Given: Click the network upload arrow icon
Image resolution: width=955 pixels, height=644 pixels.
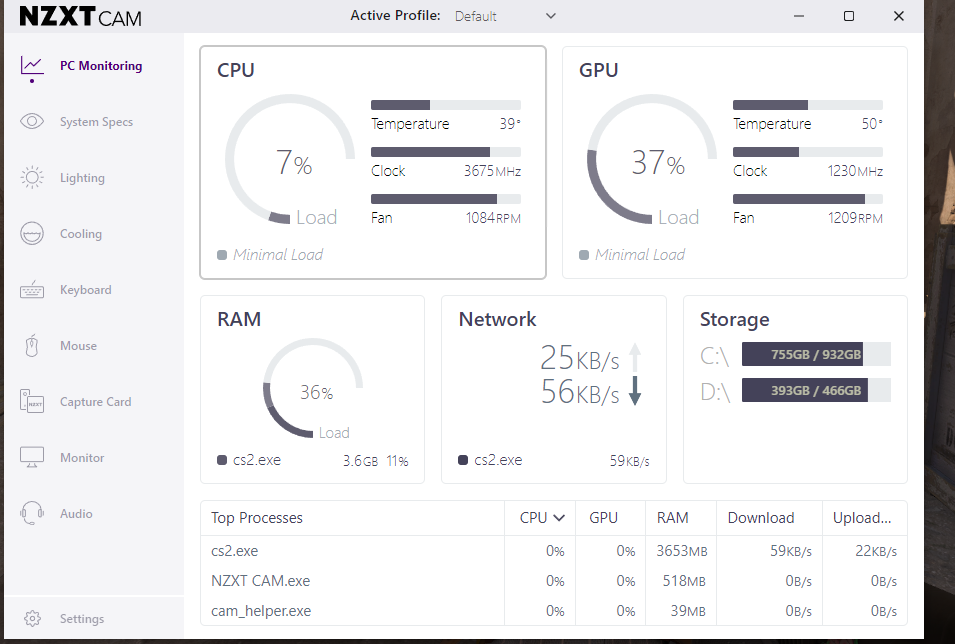Looking at the screenshot, I should click(635, 358).
